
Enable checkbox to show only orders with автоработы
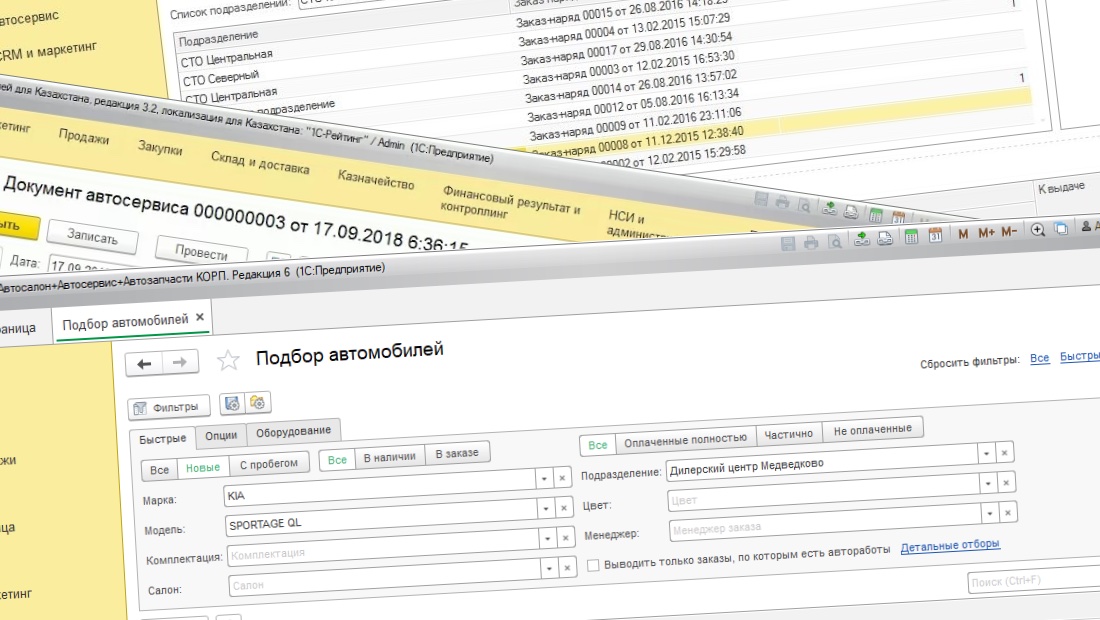click(593, 564)
